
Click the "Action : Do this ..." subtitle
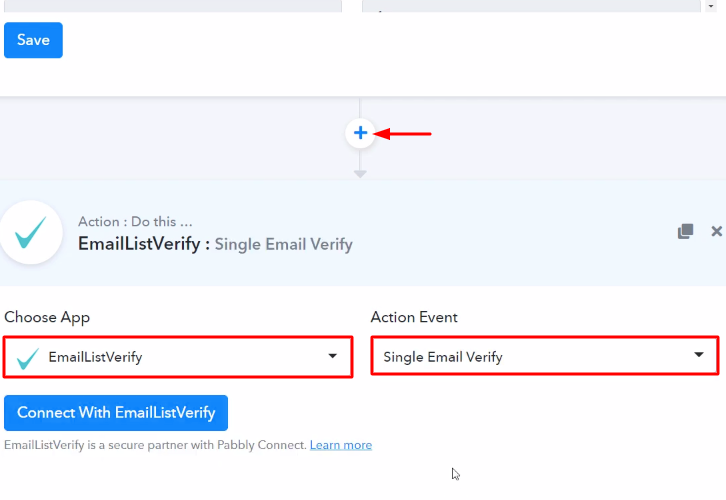[135, 222]
